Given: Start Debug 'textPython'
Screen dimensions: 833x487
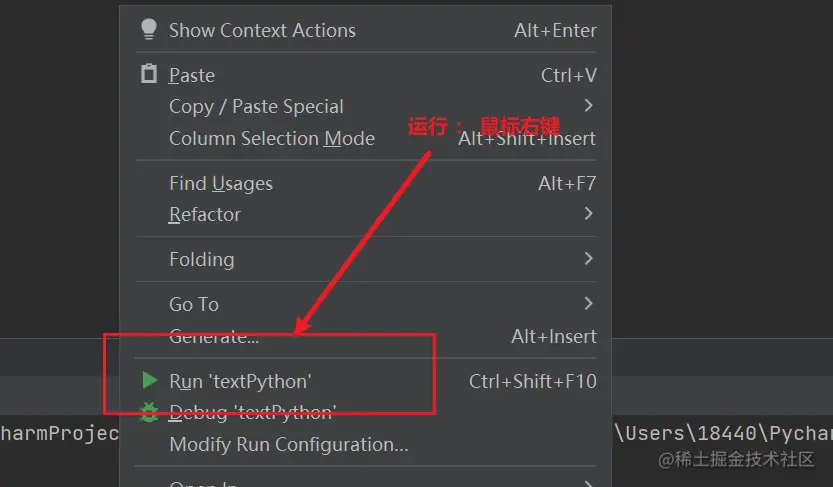Looking at the screenshot, I should [252, 411].
